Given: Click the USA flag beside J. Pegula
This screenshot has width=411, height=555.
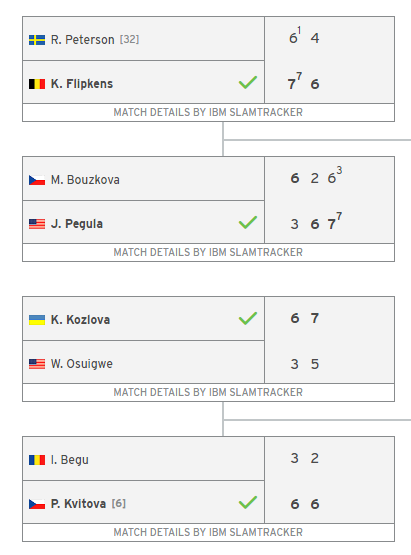Looking at the screenshot, I should [x=37, y=224].
